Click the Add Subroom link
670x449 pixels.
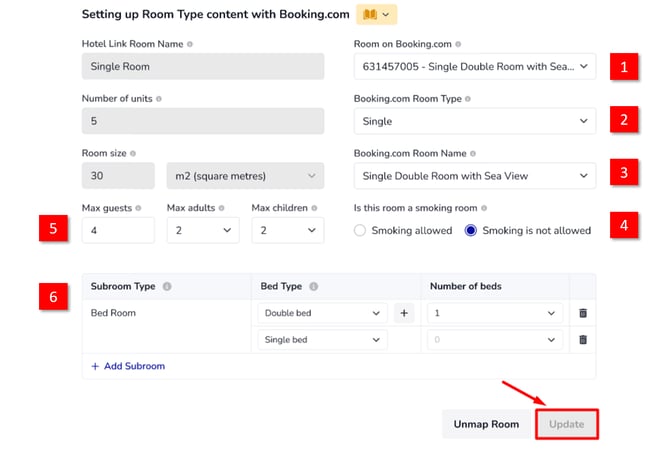[x=128, y=366]
